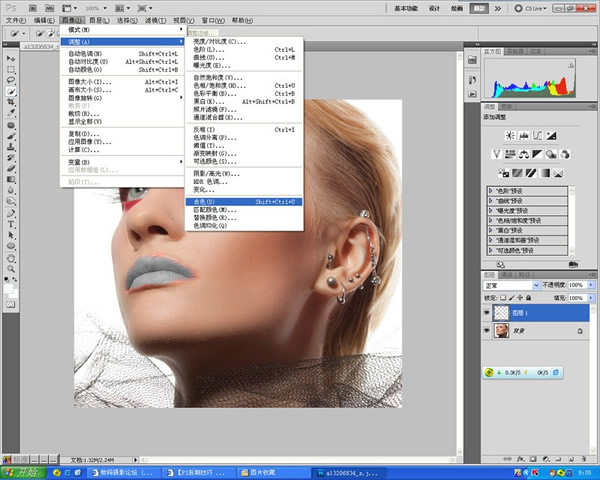Viewport: 600px width, 480px height.
Task: Add an Invert adjustment icon
Action: [x=504, y=173]
